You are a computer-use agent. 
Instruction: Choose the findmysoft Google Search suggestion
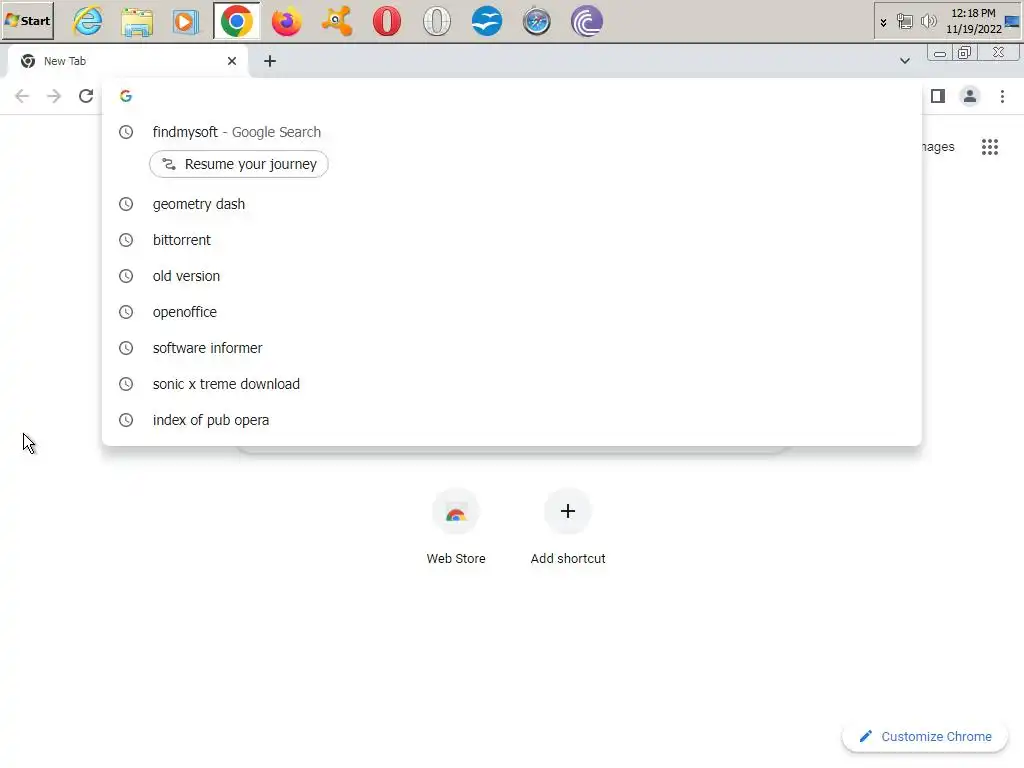point(511,132)
